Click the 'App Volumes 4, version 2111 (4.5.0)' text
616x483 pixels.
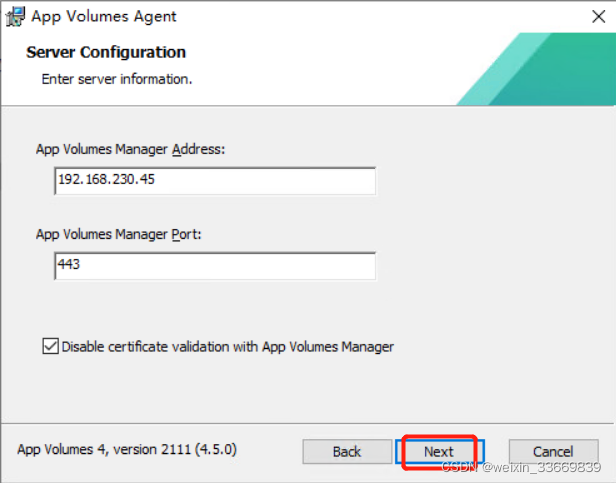(127, 449)
